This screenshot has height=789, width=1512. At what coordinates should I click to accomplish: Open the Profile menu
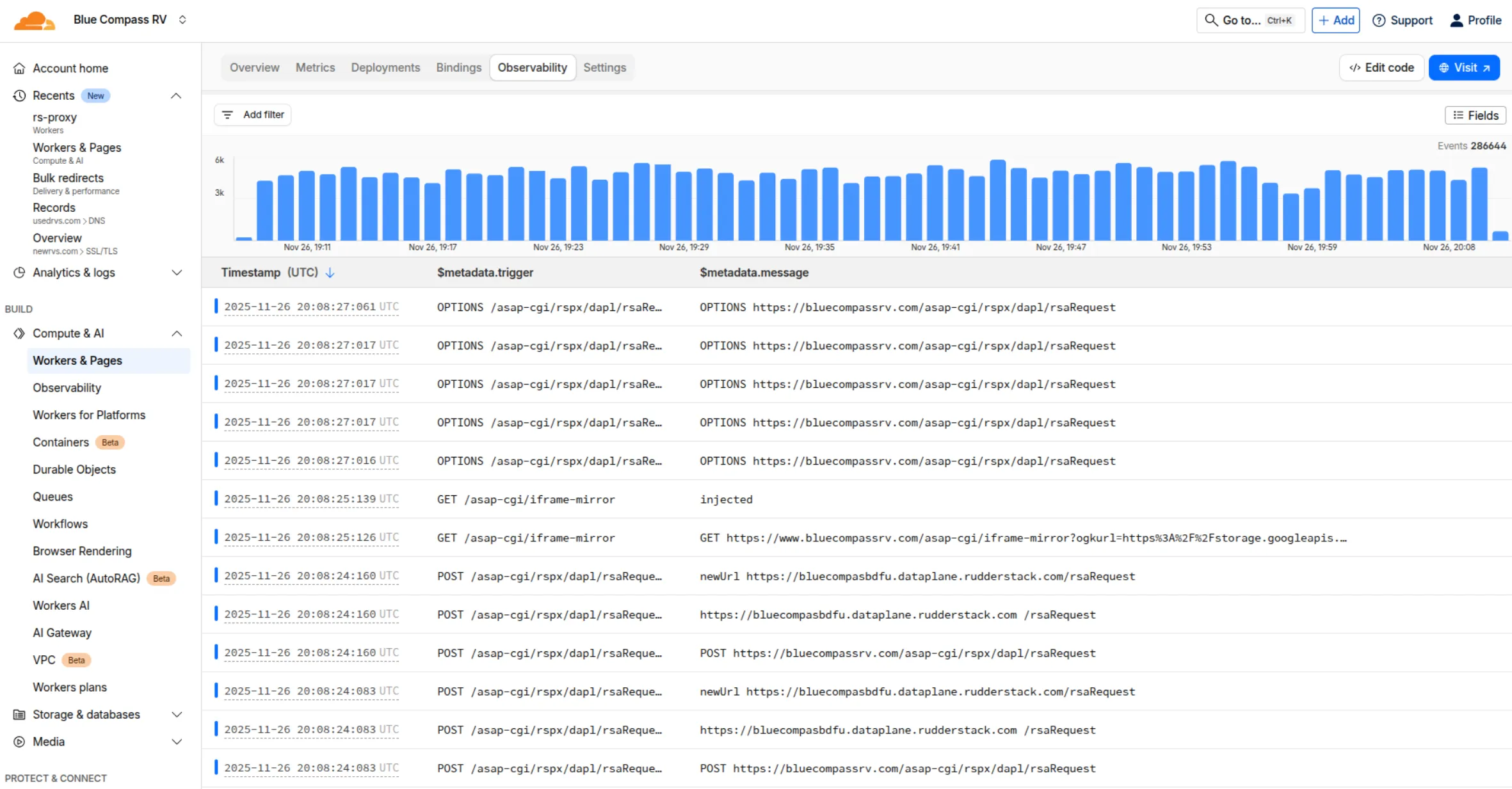[1456, 20]
